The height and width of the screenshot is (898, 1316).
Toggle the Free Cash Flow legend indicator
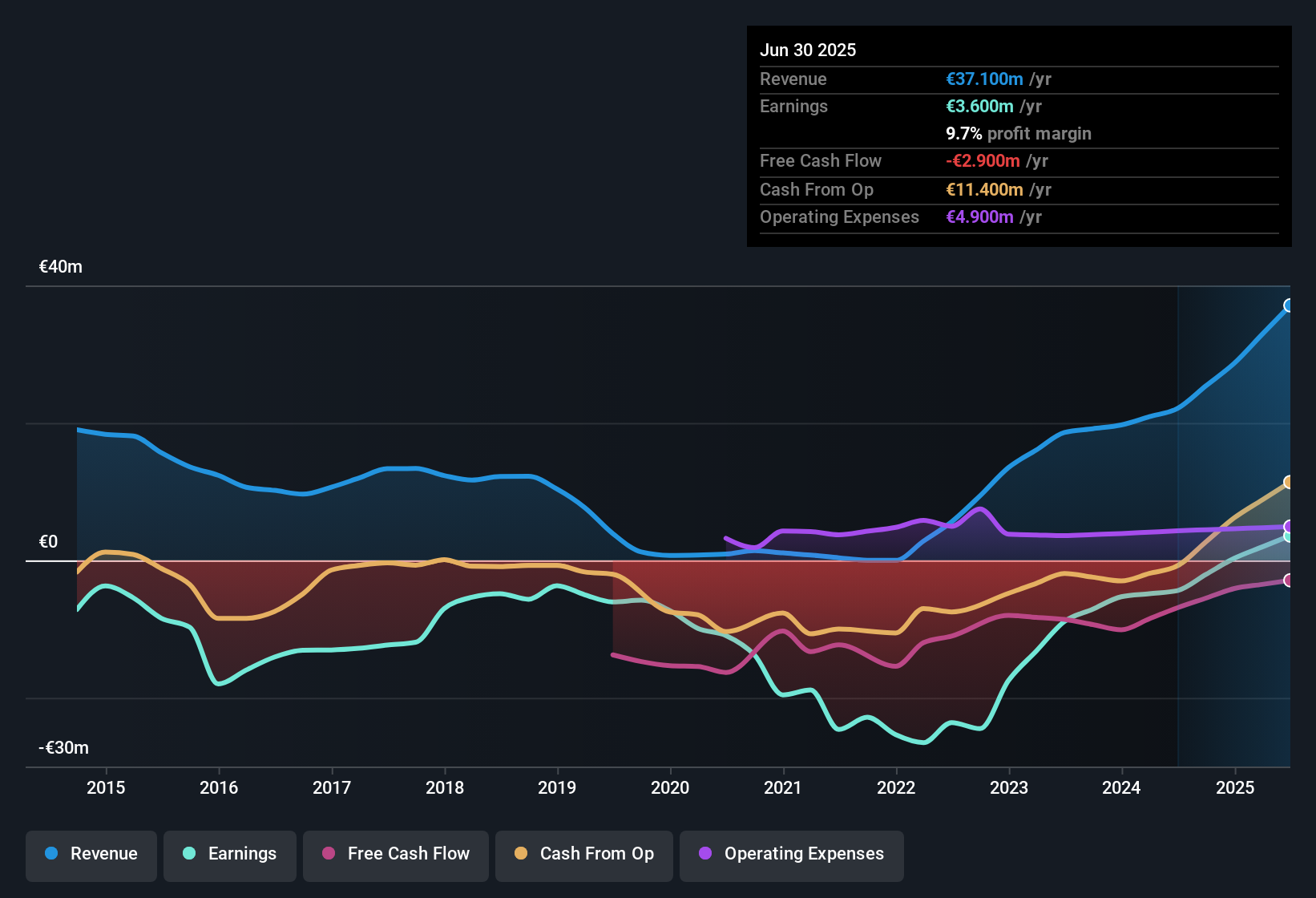point(395,854)
